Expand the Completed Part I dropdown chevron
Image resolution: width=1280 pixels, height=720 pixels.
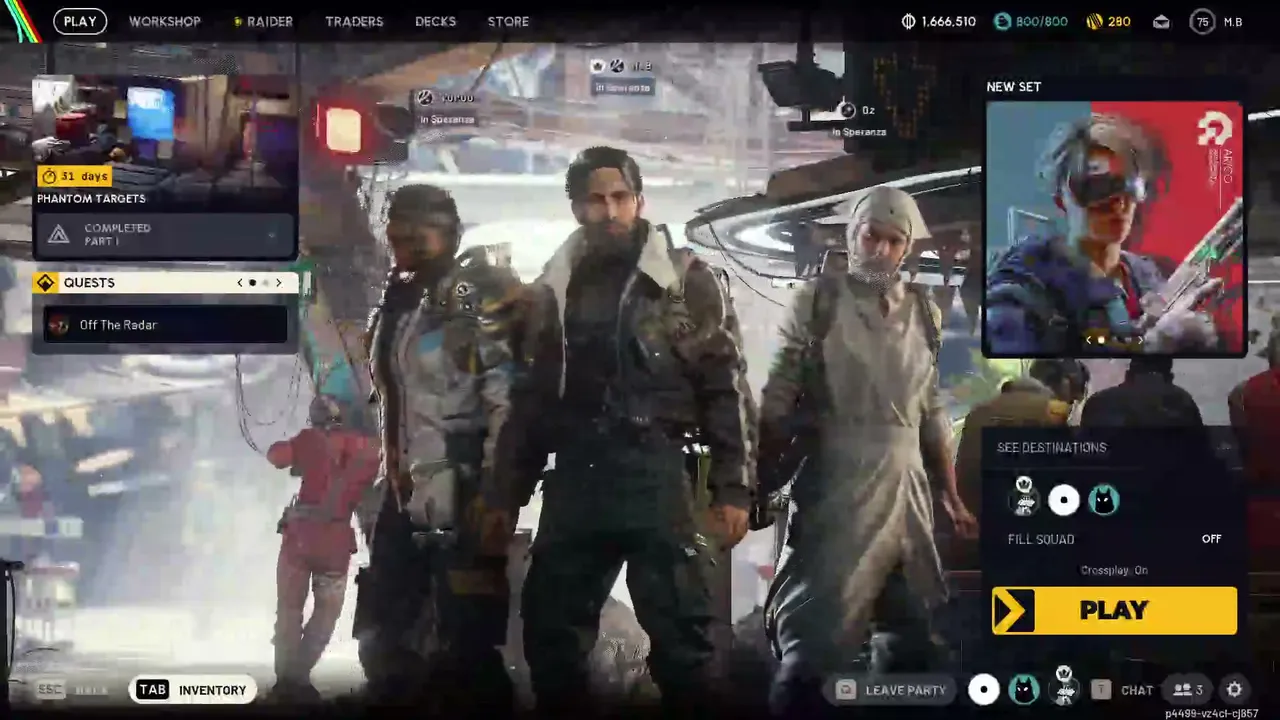[x=272, y=235]
